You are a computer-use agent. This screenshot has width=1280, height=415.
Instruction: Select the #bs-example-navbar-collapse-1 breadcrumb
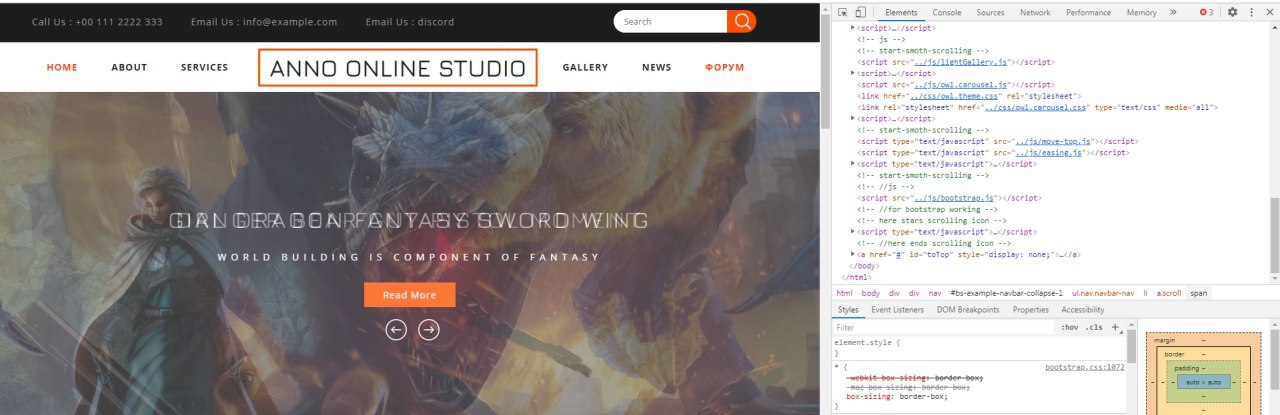(x=1006, y=293)
